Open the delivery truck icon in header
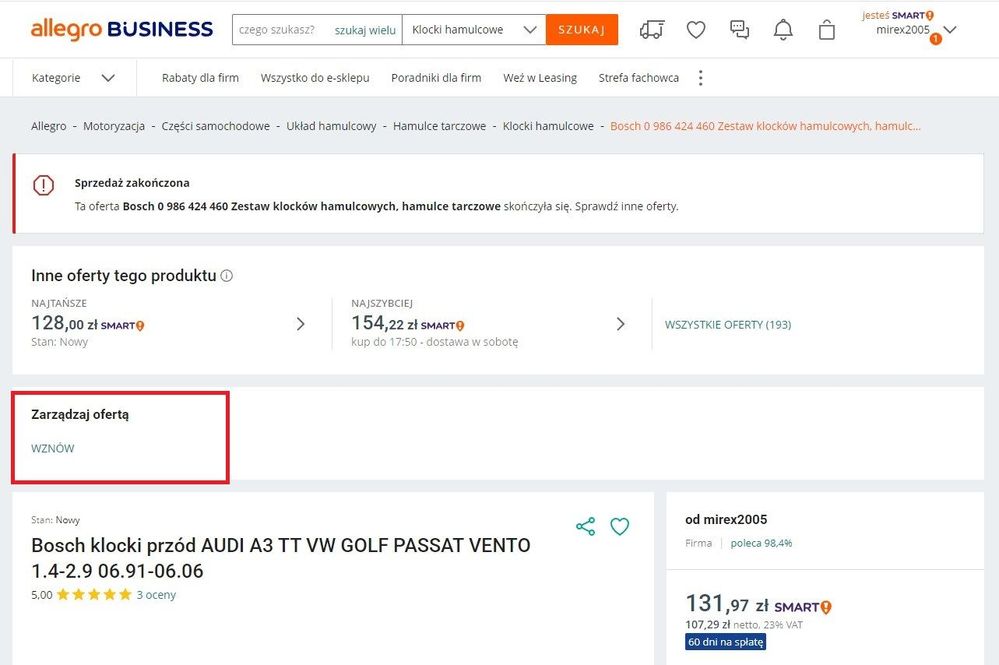The width and height of the screenshot is (999, 665). point(652,30)
